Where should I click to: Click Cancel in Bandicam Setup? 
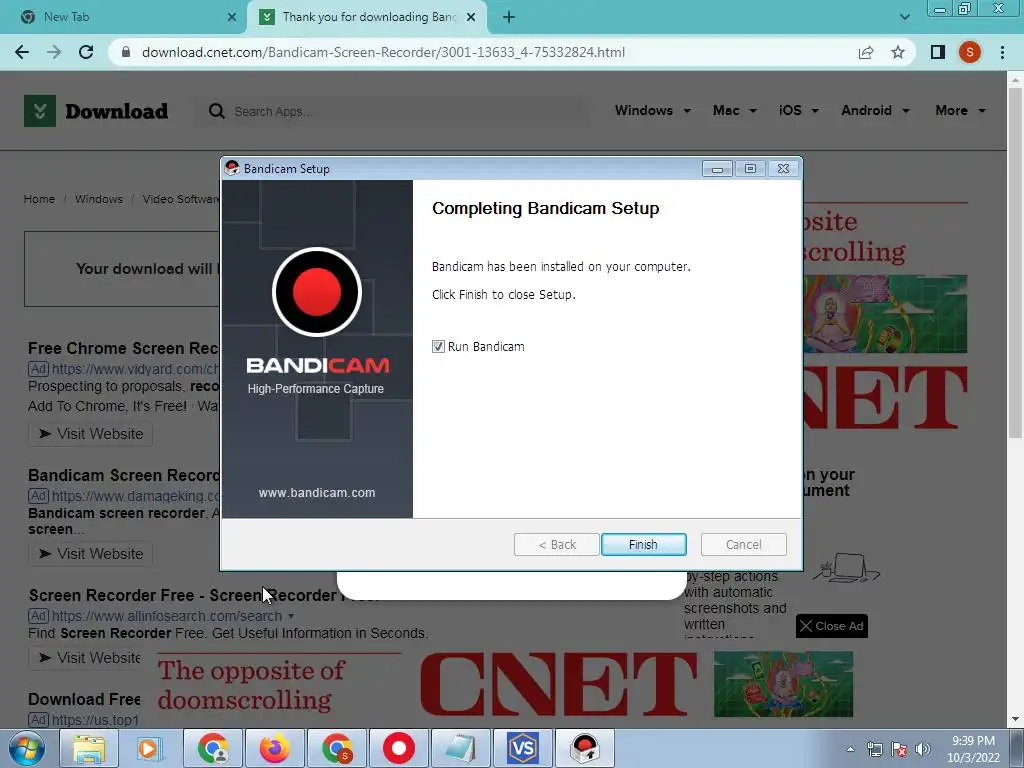[743, 545]
